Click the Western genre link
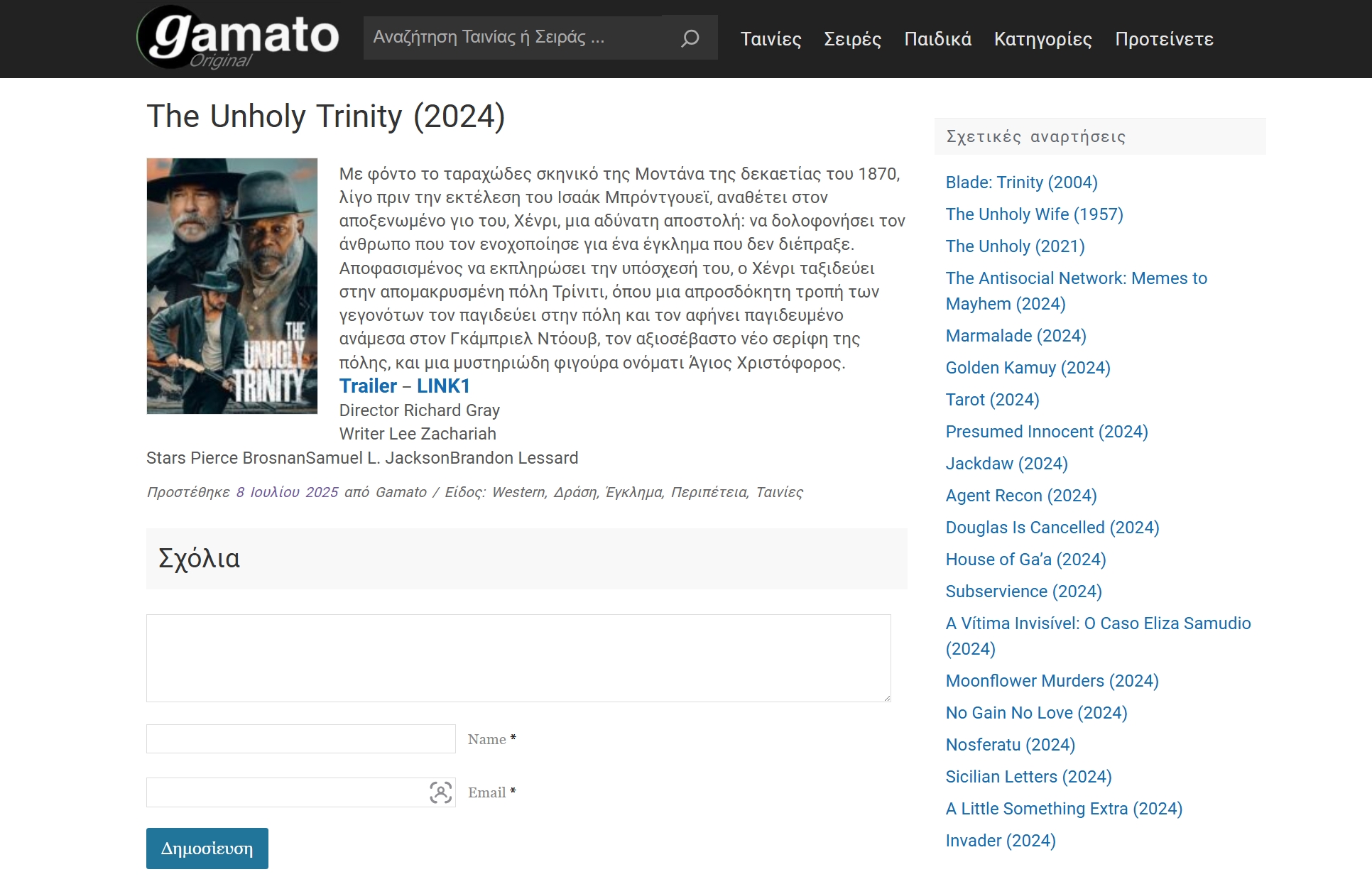Viewport: 1372px width, 889px height. [518, 492]
